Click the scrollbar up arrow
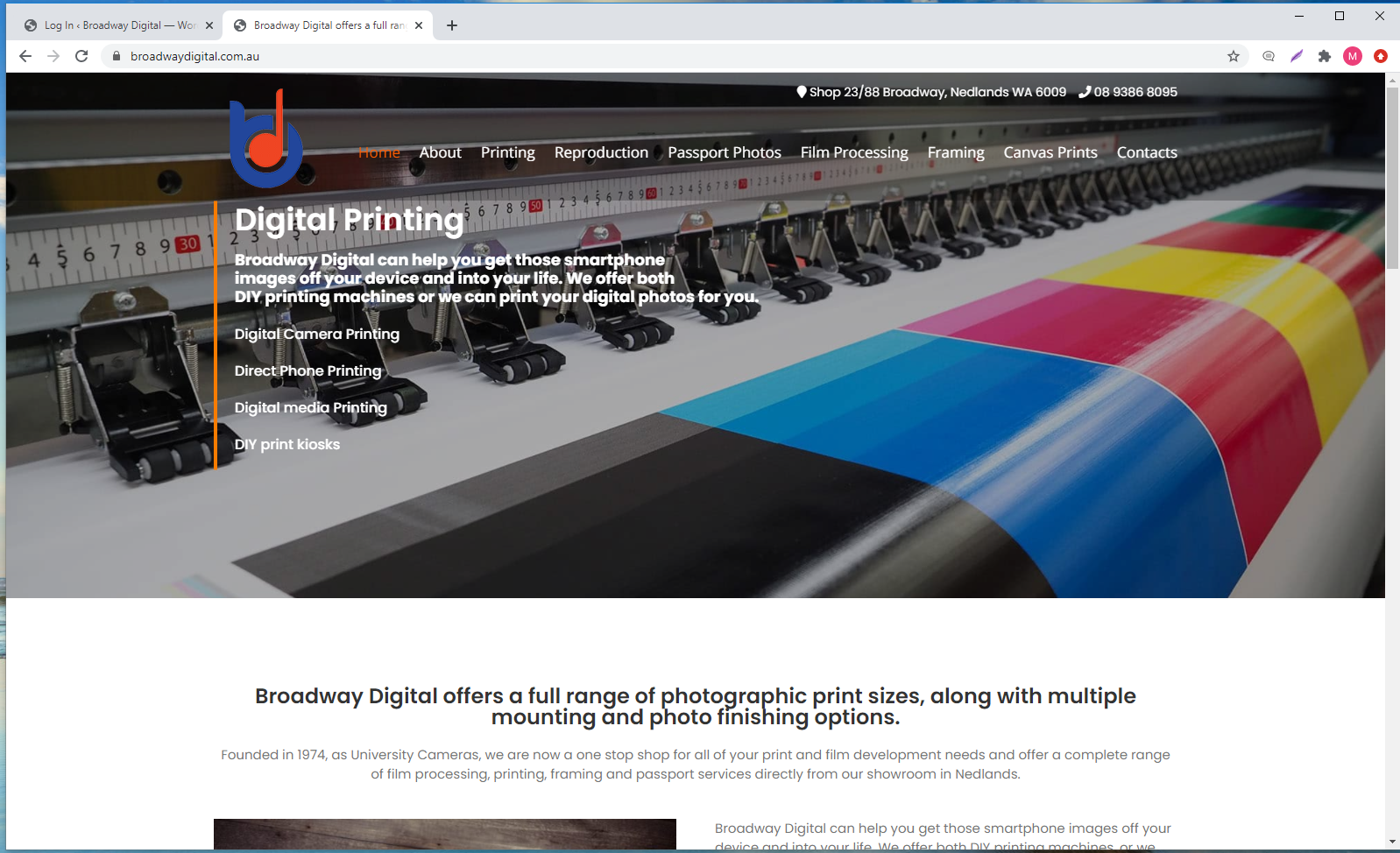The image size is (1400, 853). (1392, 80)
